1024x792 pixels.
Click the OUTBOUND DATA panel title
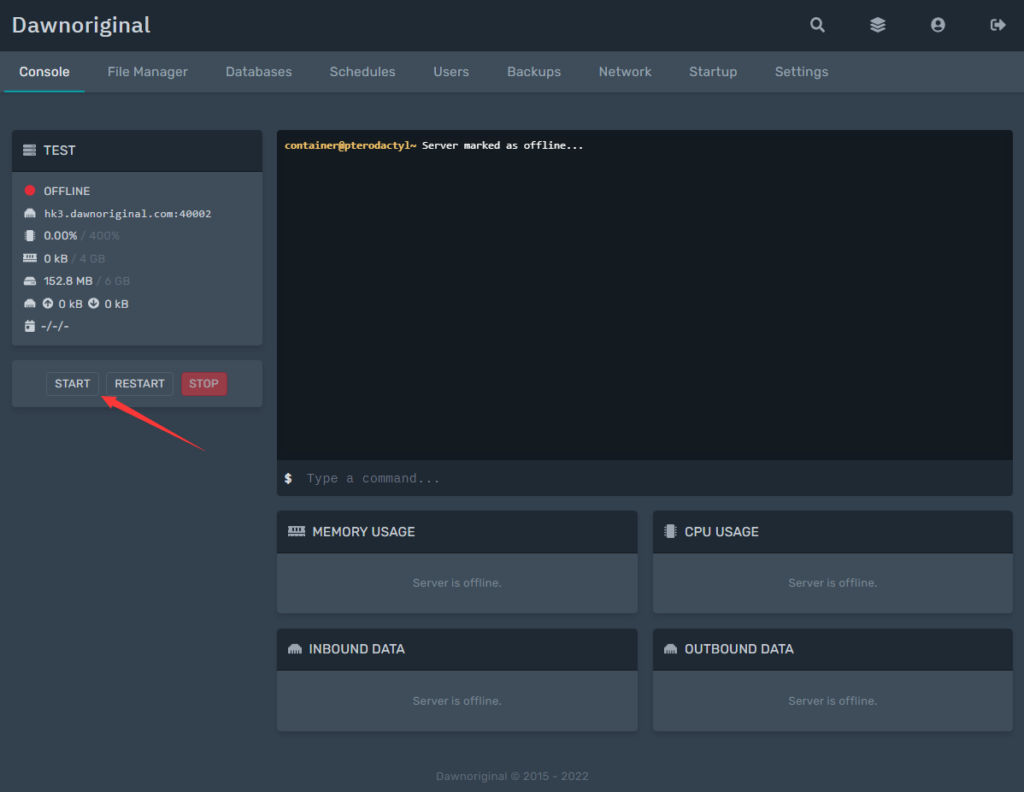tap(739, 649)
